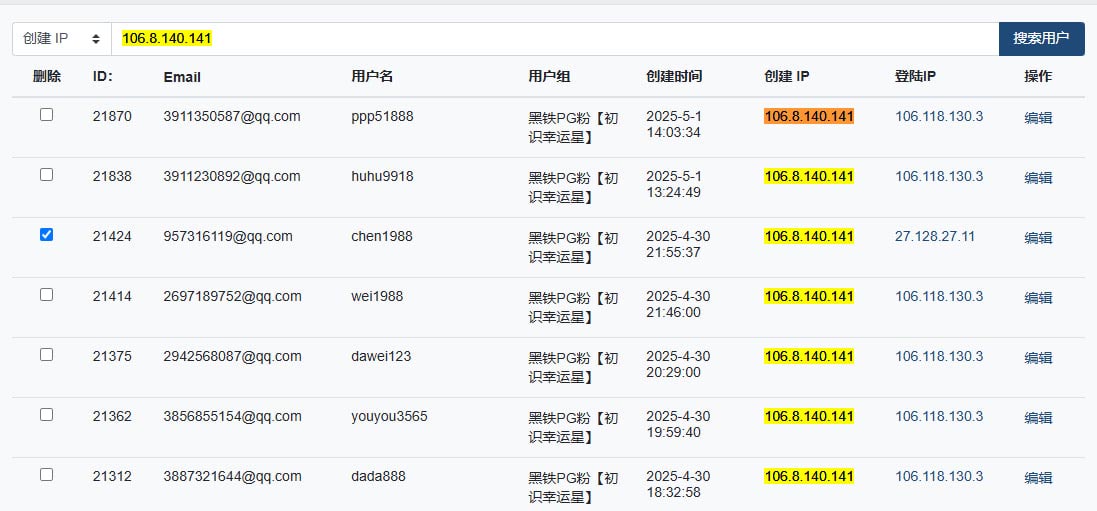
Task: Edit user dada888 via 编辑 link
Action: (x=1038, y=478)
